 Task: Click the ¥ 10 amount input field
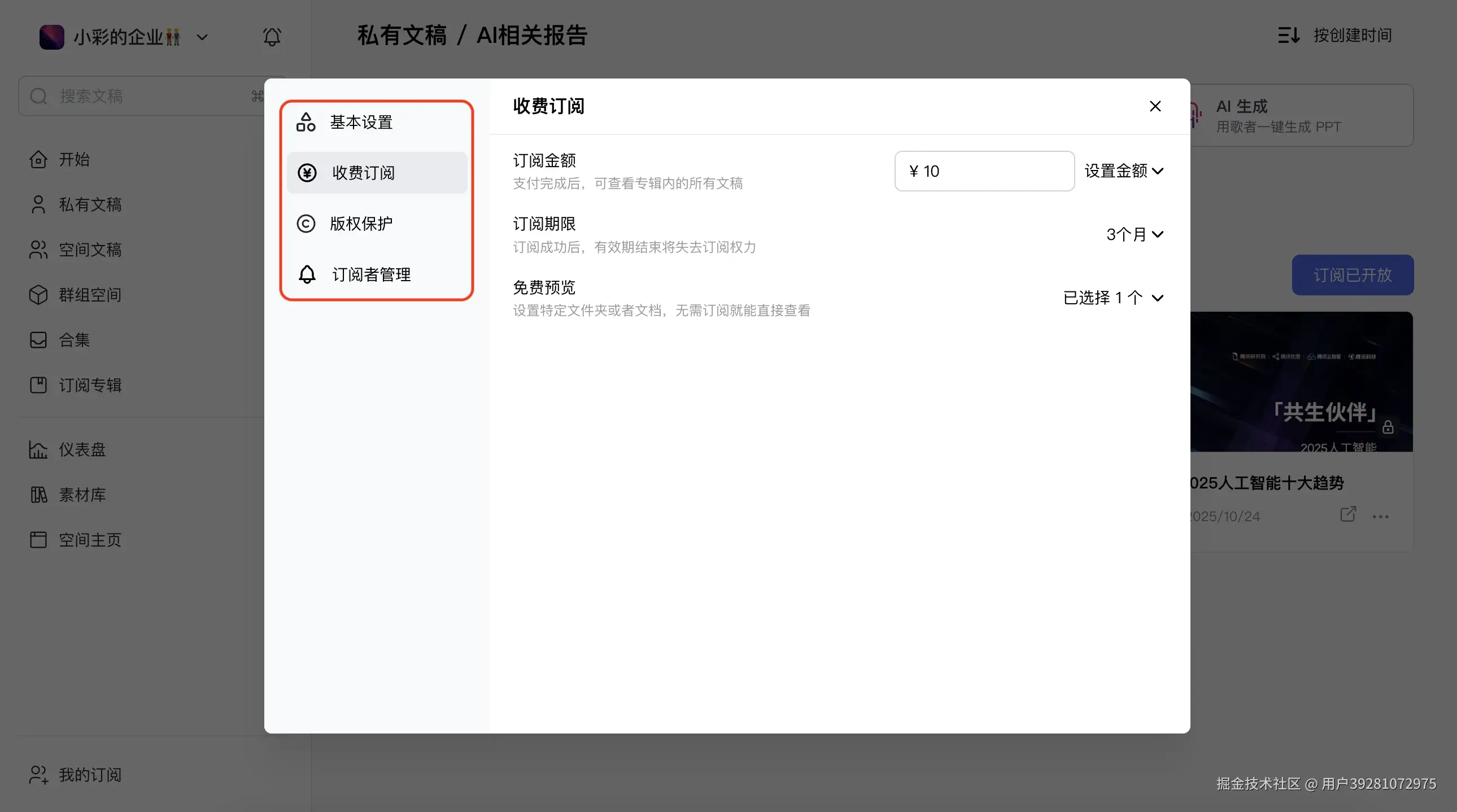point(984,171)
